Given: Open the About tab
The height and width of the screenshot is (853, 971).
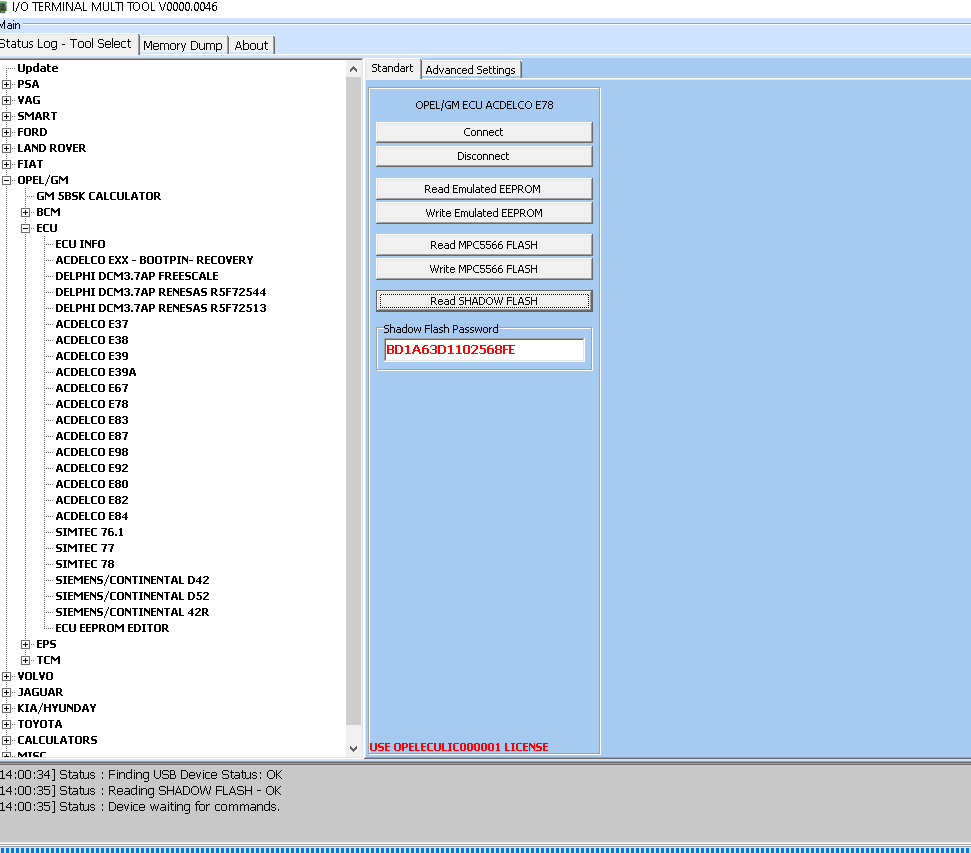Looking at the screenshot, I should [251, 45].
